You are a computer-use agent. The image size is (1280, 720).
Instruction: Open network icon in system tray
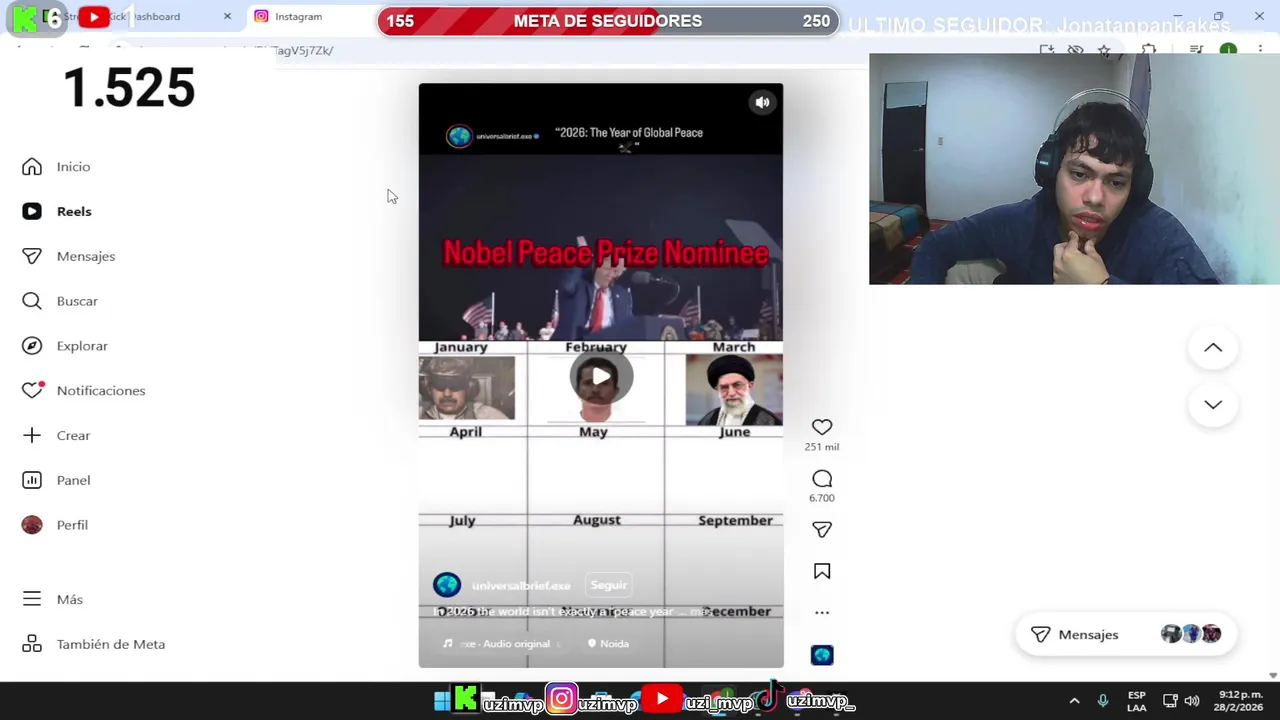(1170, 701)
